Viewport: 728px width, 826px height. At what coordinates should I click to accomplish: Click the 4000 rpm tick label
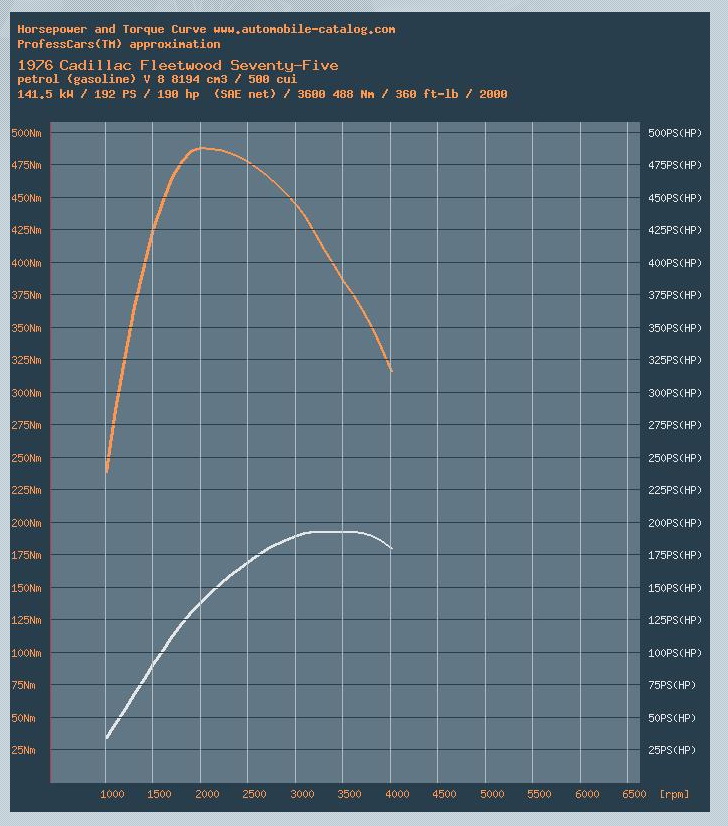click(x=397, y=794)
